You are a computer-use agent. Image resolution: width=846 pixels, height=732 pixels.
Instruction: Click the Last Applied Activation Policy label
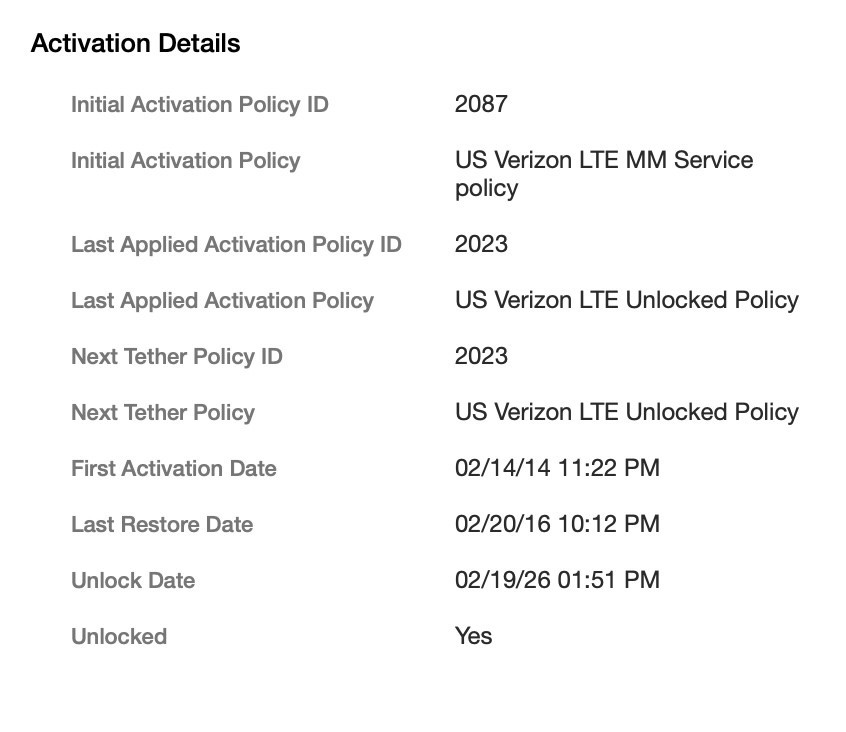[222, 301]
